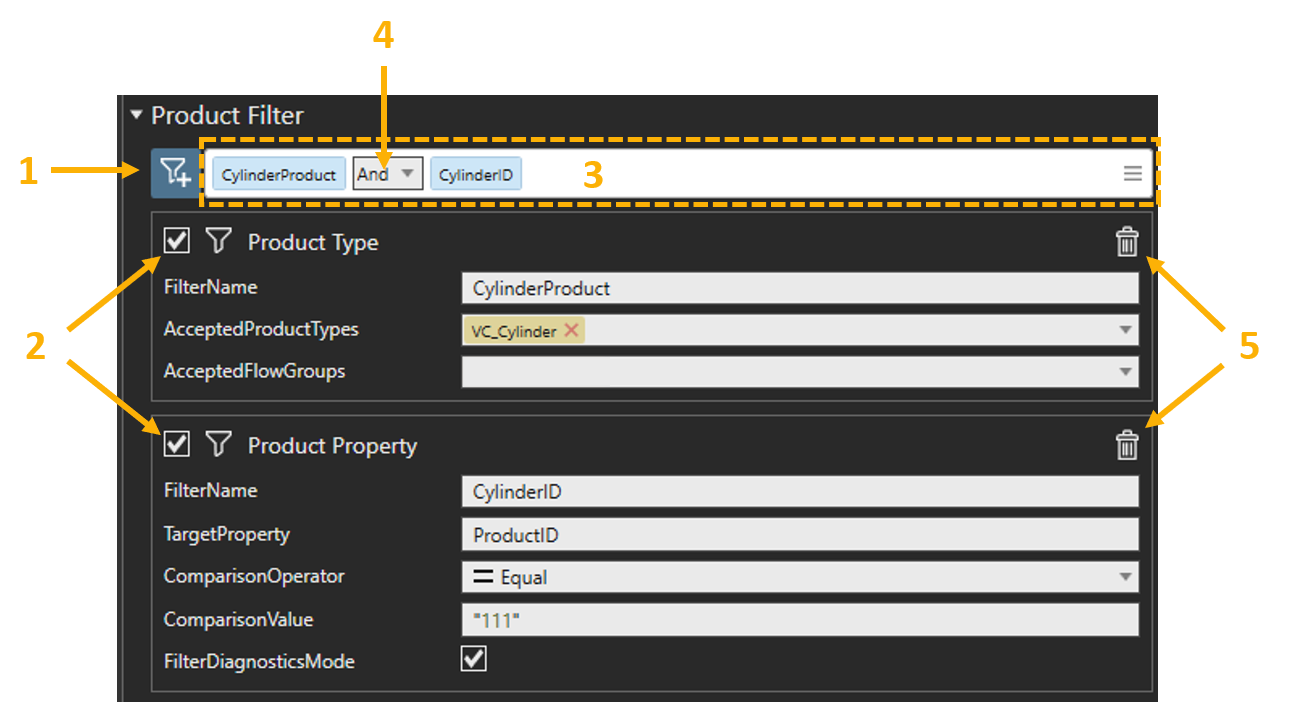Collapse the Product Filter section
Image resolution: width=1290 pixels, height=722 pixels.
(136, 116)
